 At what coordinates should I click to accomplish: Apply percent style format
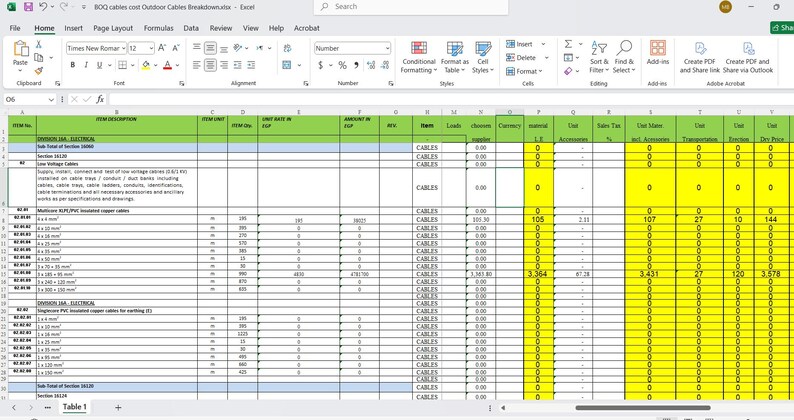coord(342,65)
